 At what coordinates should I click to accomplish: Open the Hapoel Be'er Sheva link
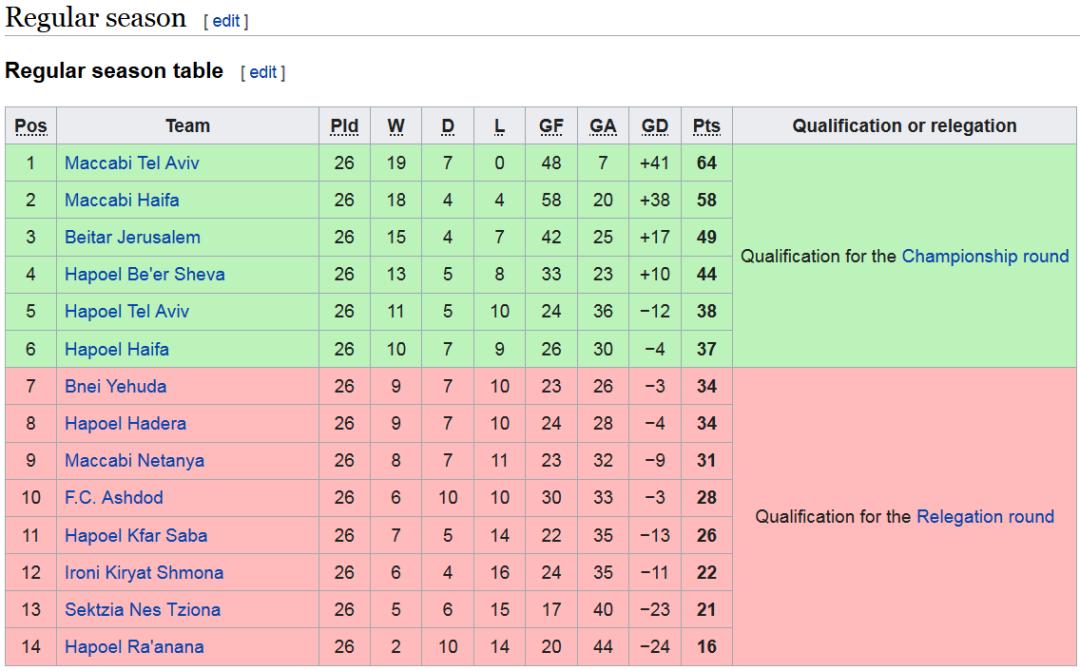click(x=145, y=275)
